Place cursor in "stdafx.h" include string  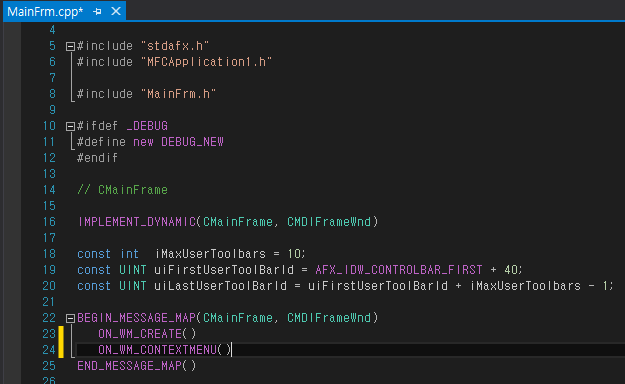(175, 46)
